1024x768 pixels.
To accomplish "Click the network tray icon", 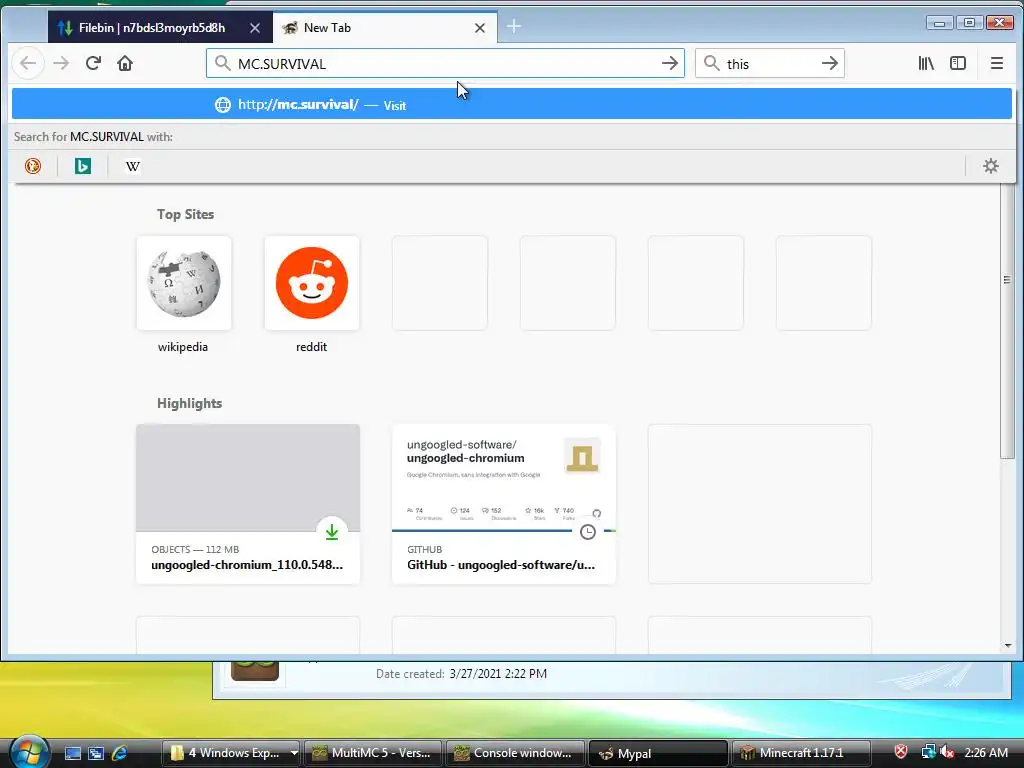I will (x=928, y=752).
